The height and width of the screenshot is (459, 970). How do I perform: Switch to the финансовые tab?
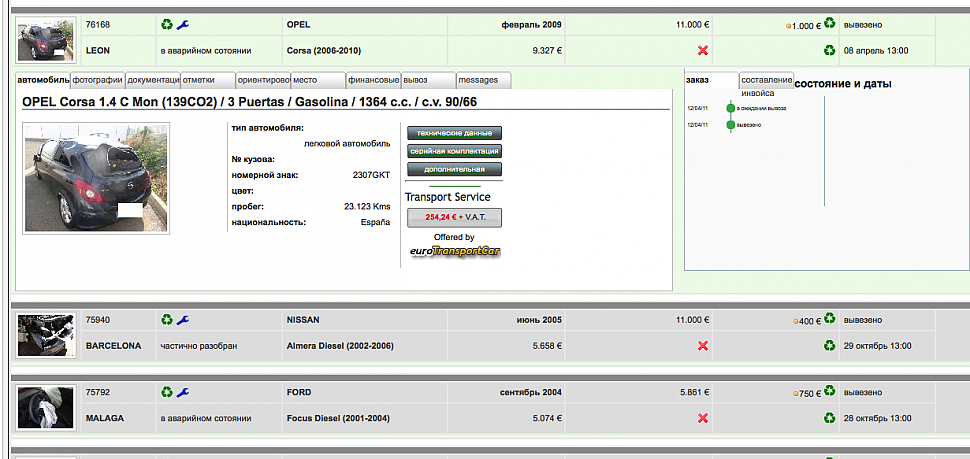(373, 80)
